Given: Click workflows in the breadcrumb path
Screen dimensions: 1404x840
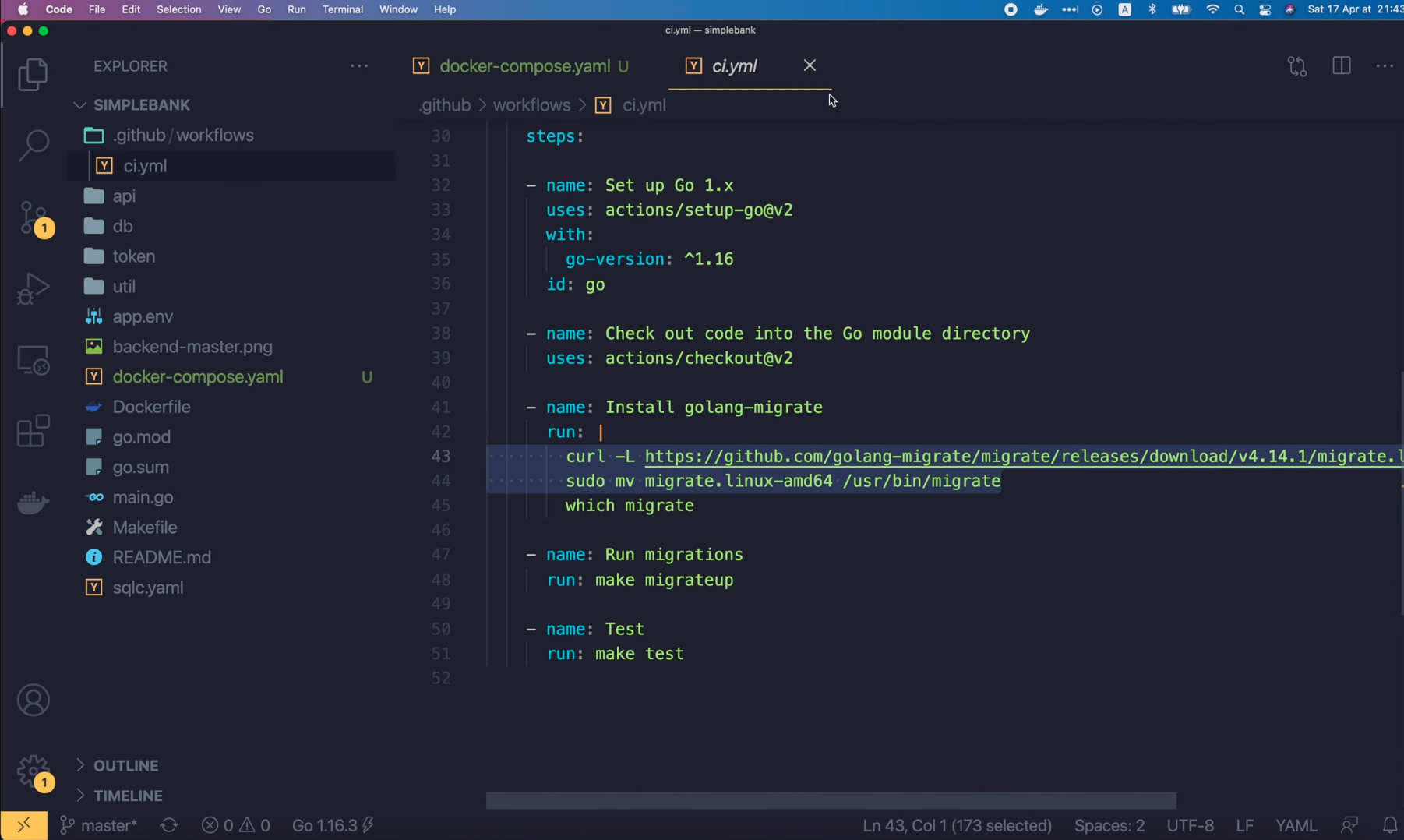Looking at the screenshot, I should coord(531,104).
